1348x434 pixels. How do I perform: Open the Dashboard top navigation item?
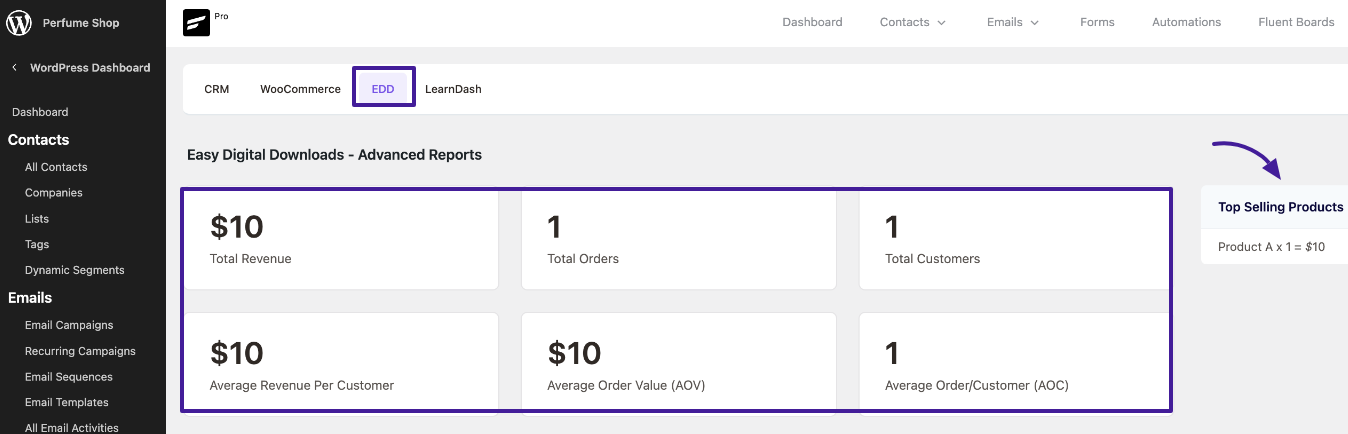click(812, 22)
